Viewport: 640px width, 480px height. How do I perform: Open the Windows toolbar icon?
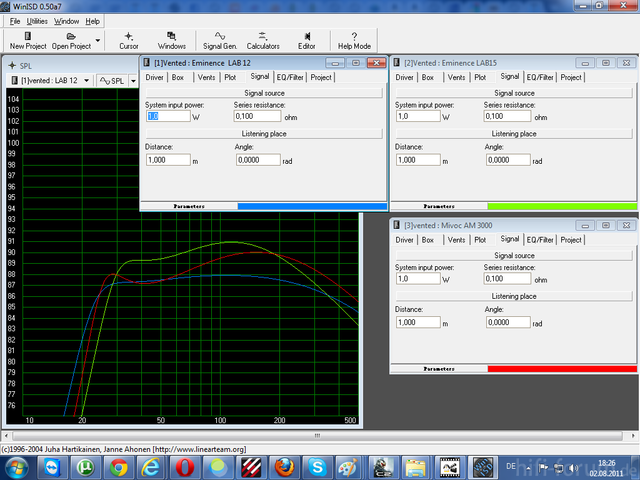[x=171, y=39]
